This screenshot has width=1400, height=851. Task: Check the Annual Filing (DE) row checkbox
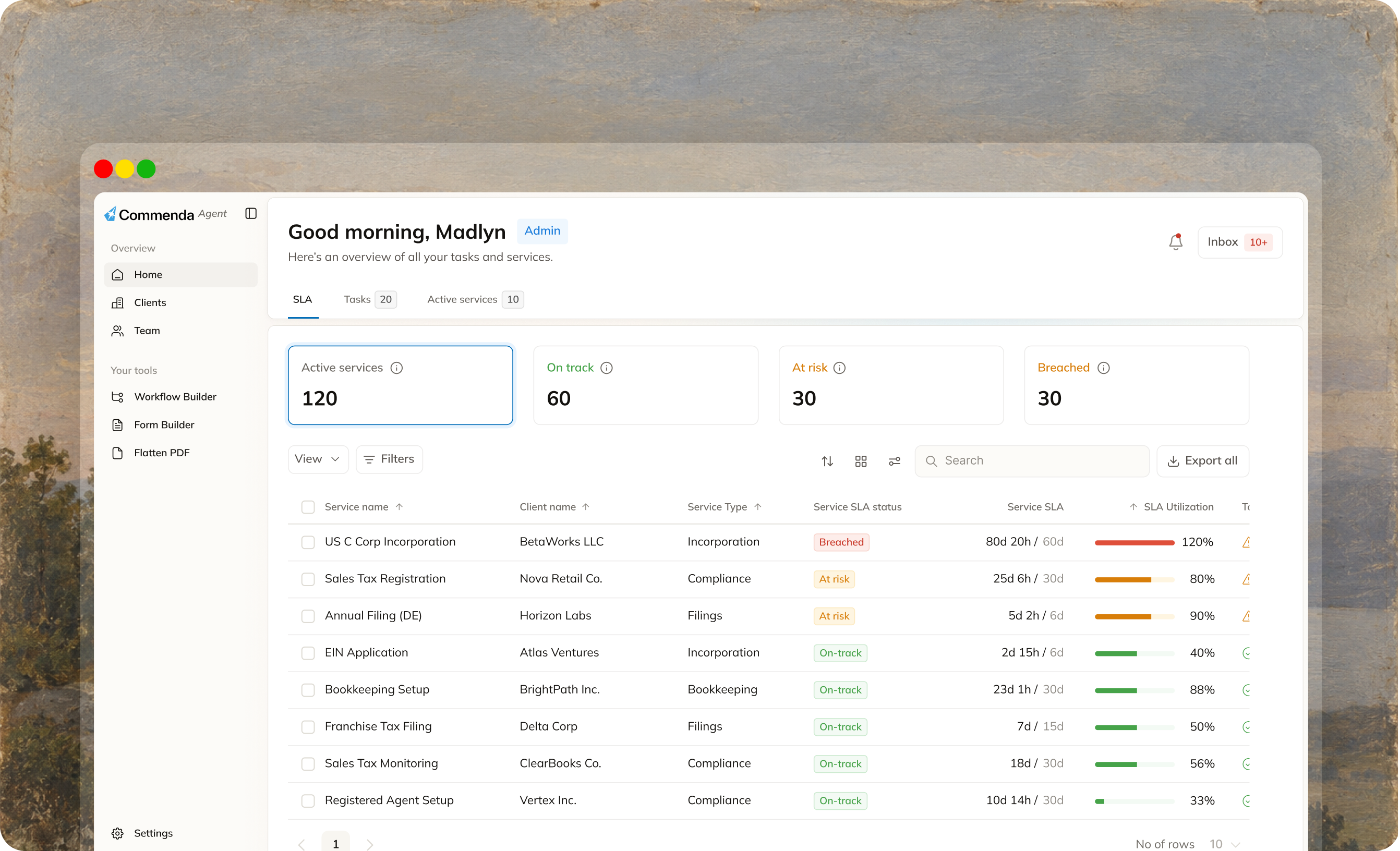click(308, 616)
